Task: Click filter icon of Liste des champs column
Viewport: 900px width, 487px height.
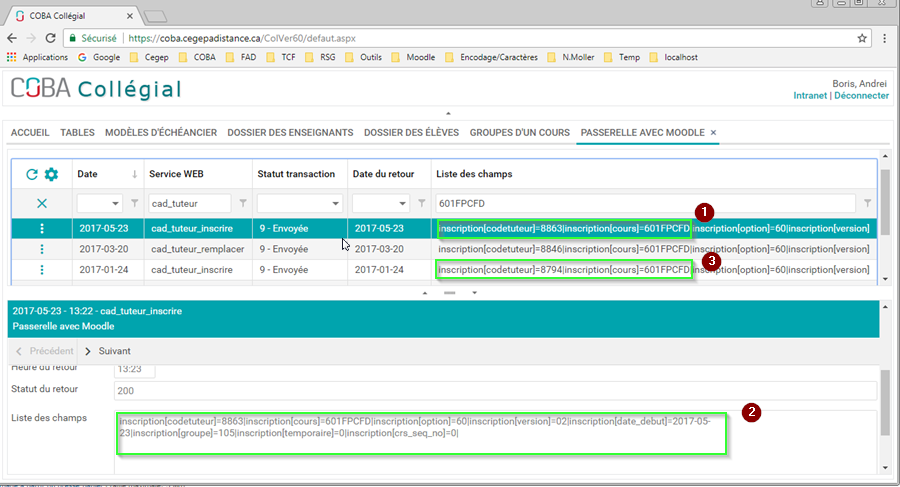Action: tap(867, 203)
